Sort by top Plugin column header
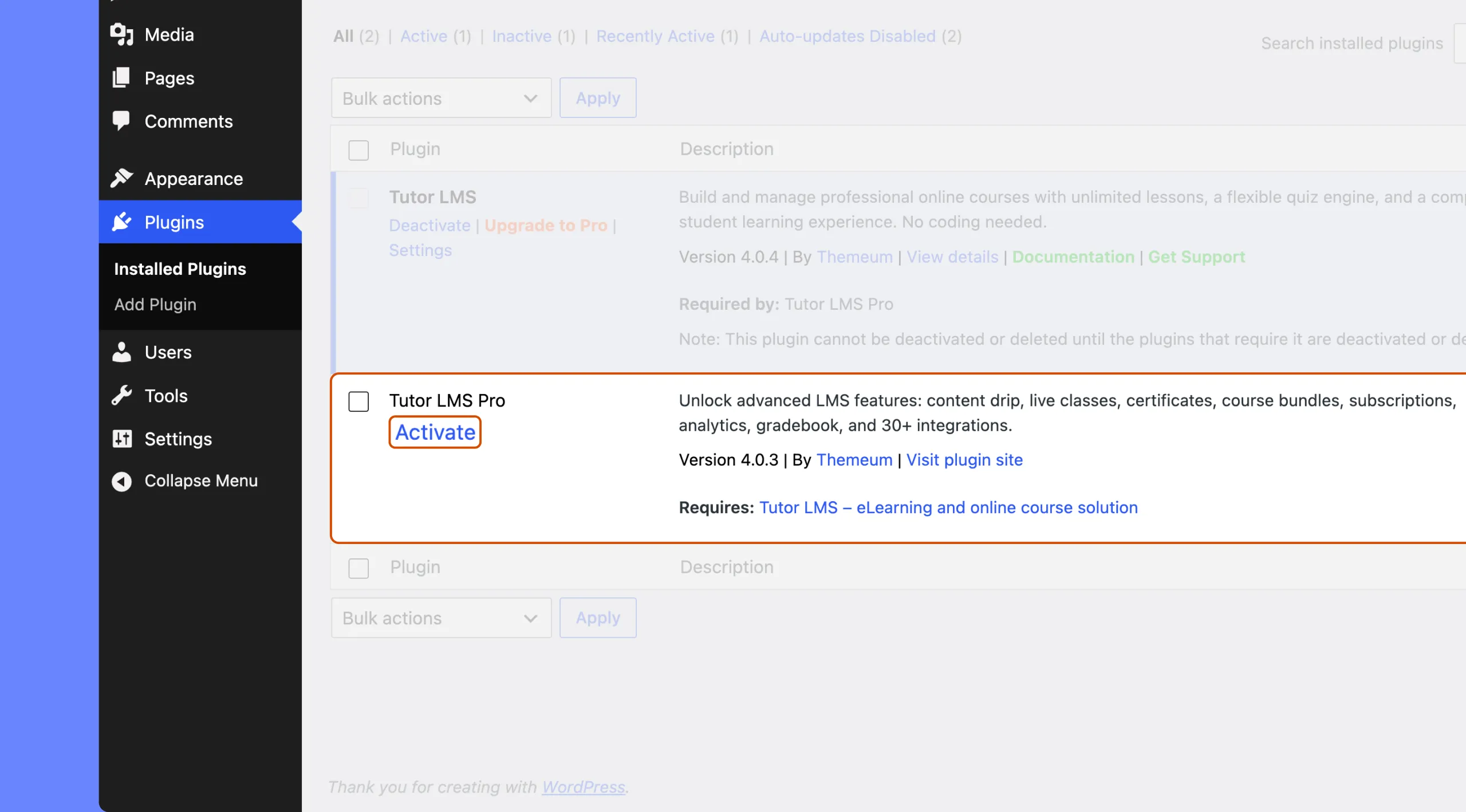 coord(415,149)
